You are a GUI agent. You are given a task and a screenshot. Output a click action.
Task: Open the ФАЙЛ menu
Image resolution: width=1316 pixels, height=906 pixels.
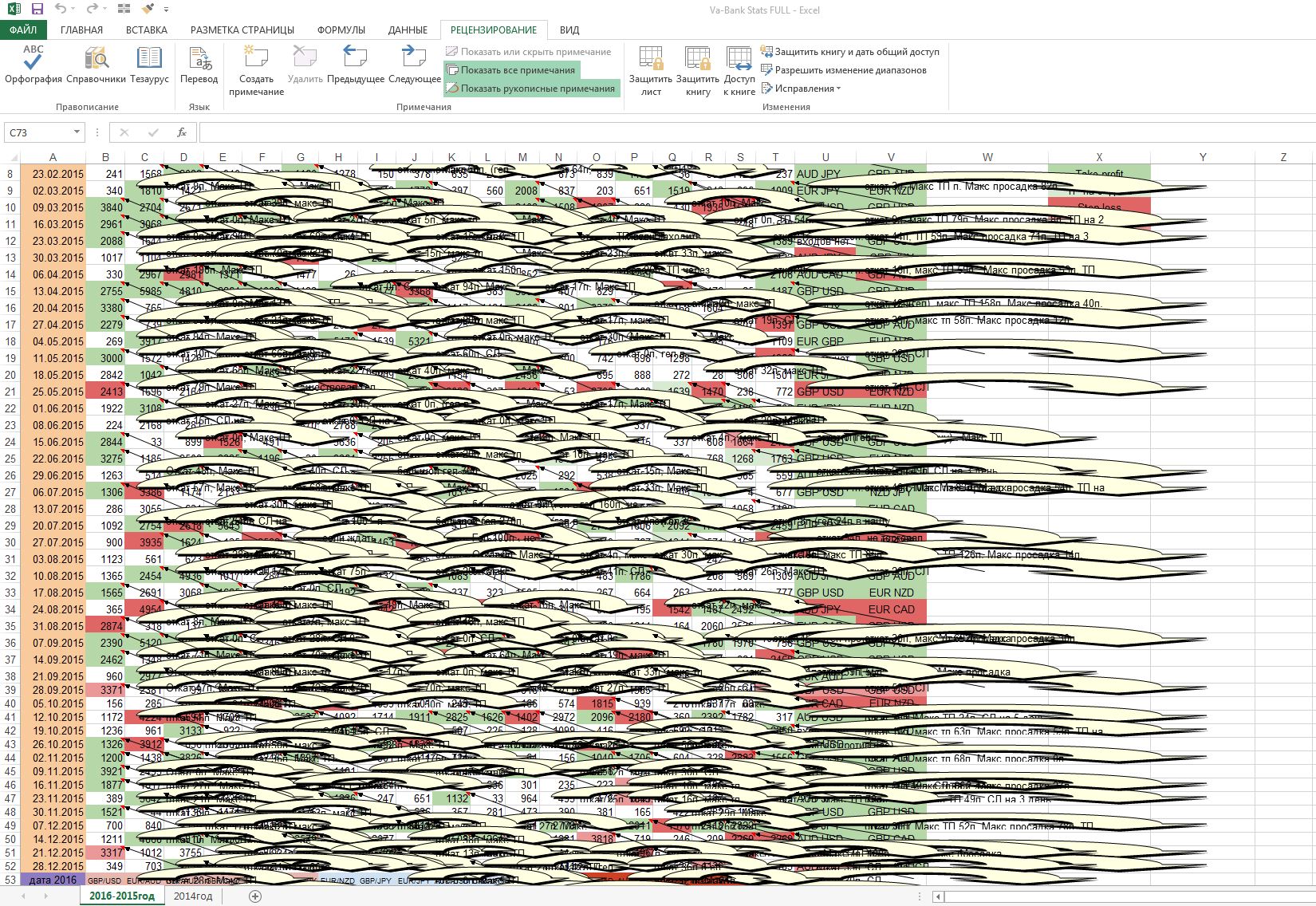[x=23, y=30]
